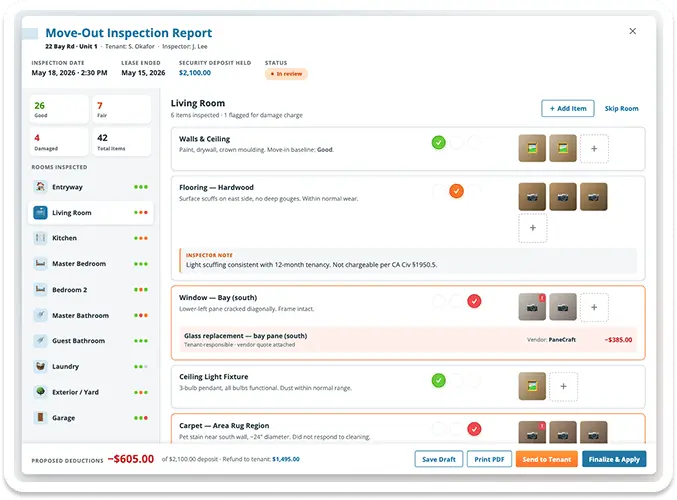Viewport: 677px width, 500px height.
Task: Open first Walls & Ceiling photo thumbnail
Action: pyautogui.click(x=532, y=148)
